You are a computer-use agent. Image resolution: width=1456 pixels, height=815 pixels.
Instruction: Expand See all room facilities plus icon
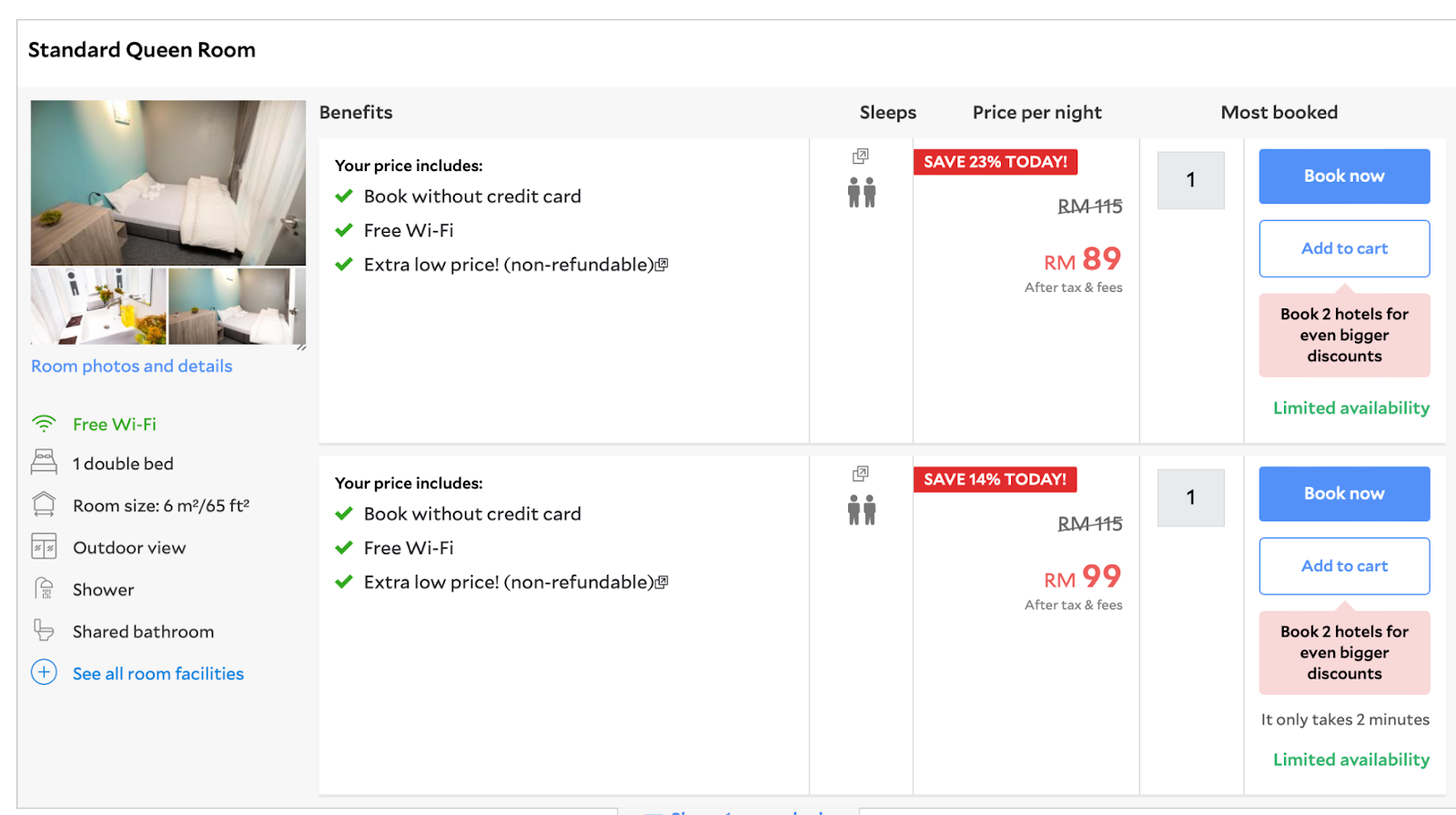44,672
